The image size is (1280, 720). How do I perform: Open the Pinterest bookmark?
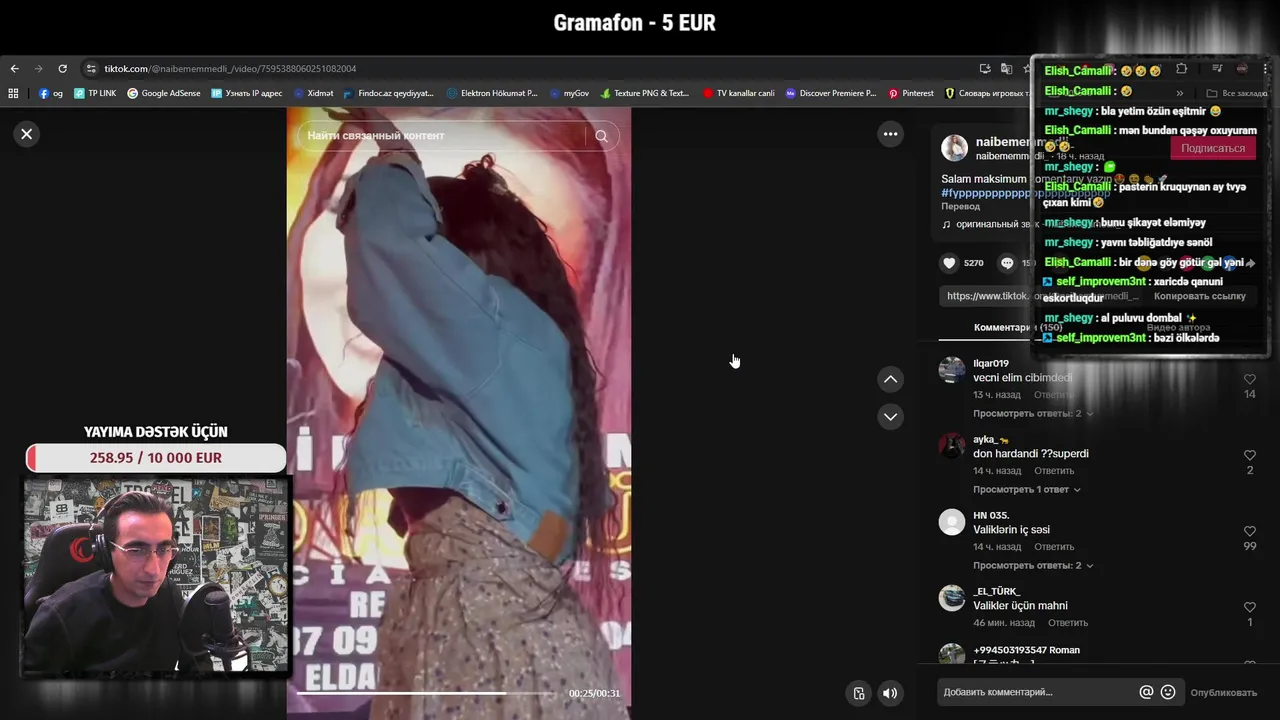click(x=911, y=93)
